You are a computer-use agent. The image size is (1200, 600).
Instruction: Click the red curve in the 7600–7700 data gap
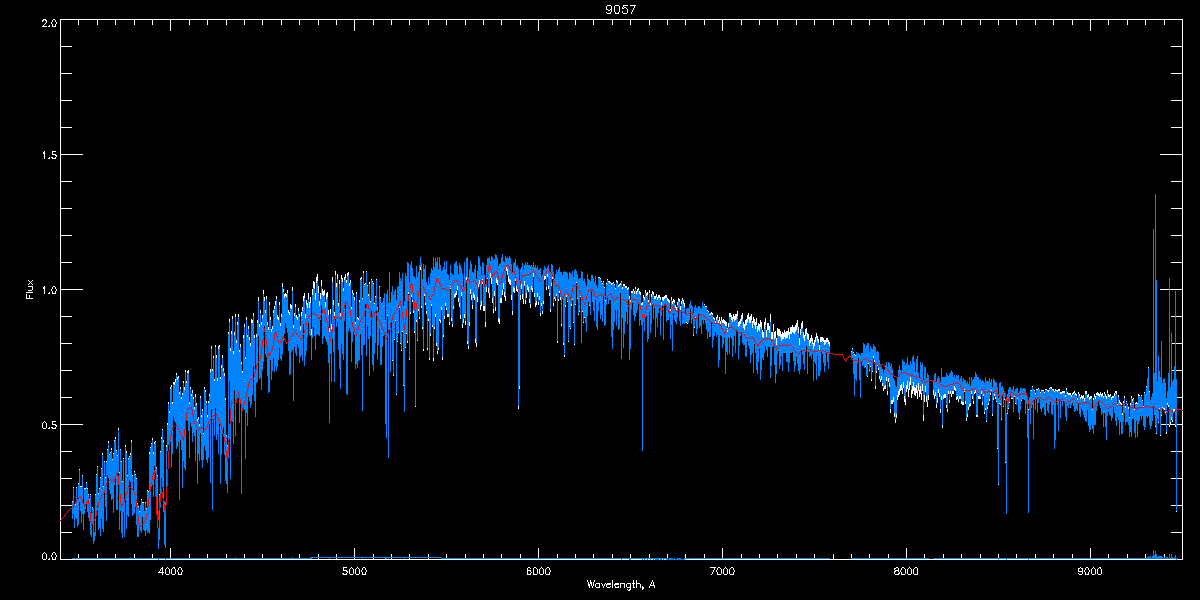click(840, 354)
